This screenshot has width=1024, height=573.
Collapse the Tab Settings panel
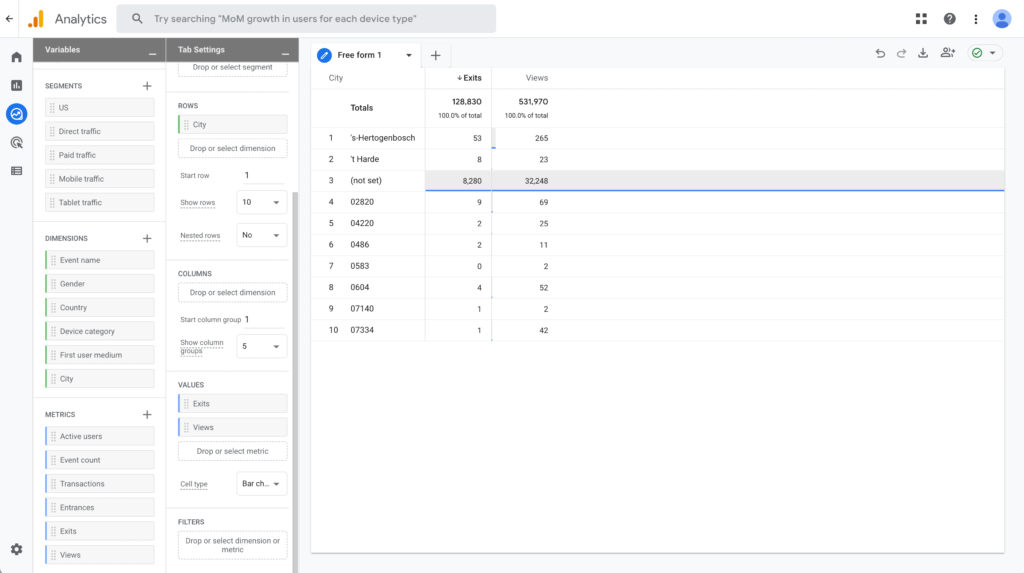point(285,51)
